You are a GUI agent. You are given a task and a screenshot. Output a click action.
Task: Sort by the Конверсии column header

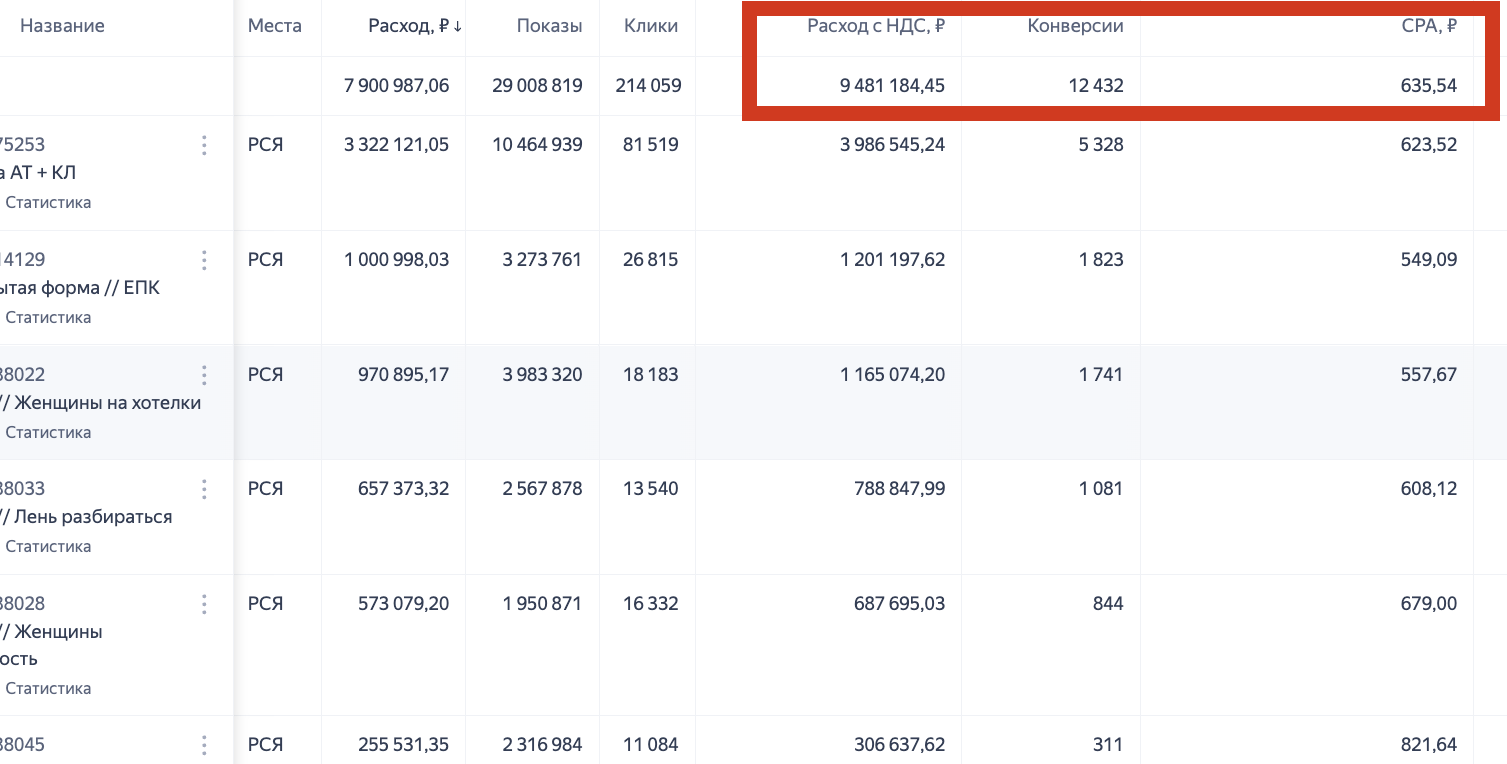[1075, 27]
